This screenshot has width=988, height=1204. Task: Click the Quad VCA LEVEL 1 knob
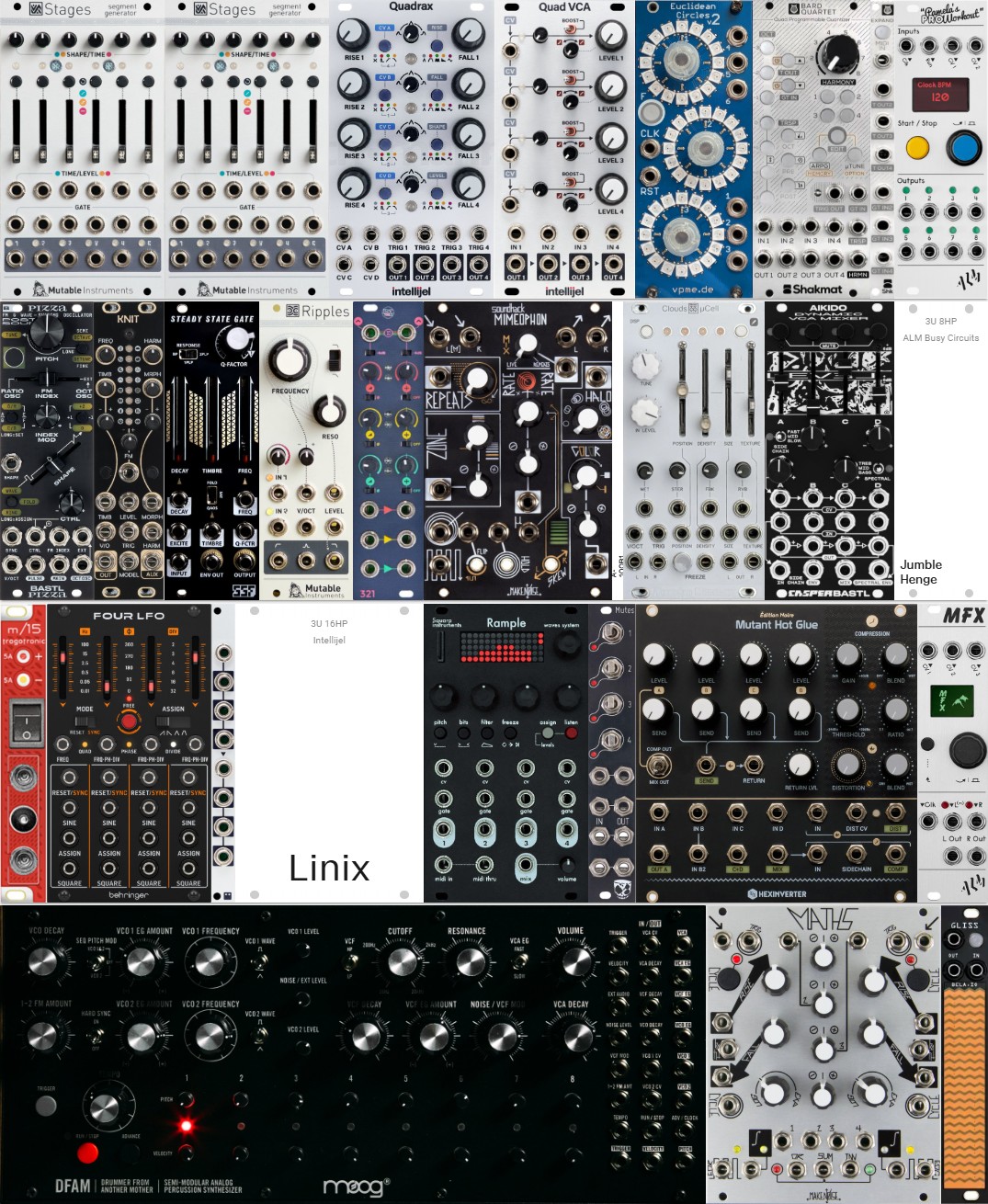pyautogui.click(x=610, y=36)
